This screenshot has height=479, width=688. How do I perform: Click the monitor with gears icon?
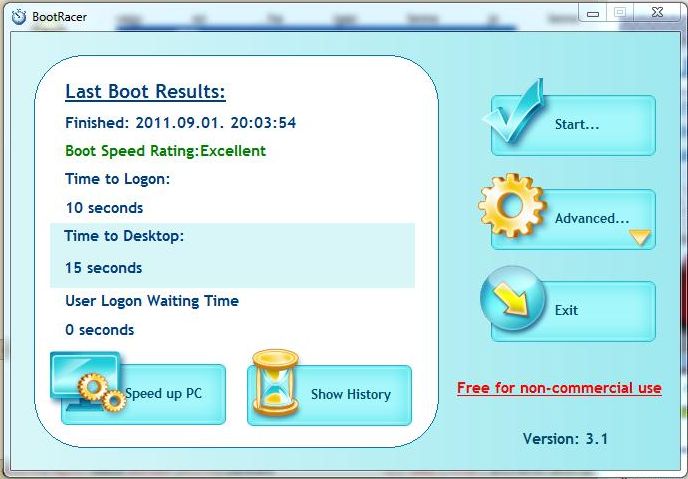(88, 382)
